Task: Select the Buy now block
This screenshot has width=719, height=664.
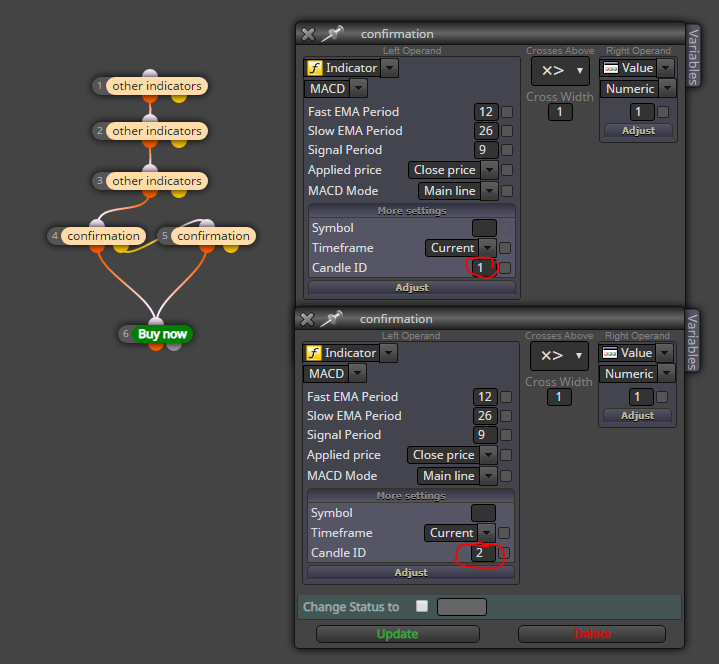Action: coord(162,334)
